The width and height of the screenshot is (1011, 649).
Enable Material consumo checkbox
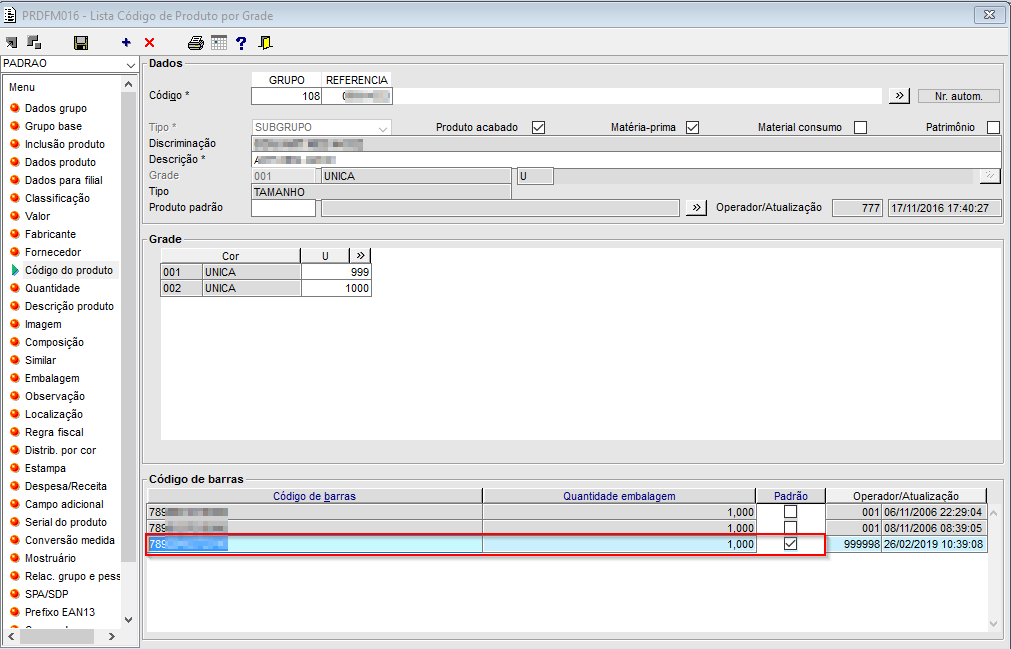coord(860,128)
